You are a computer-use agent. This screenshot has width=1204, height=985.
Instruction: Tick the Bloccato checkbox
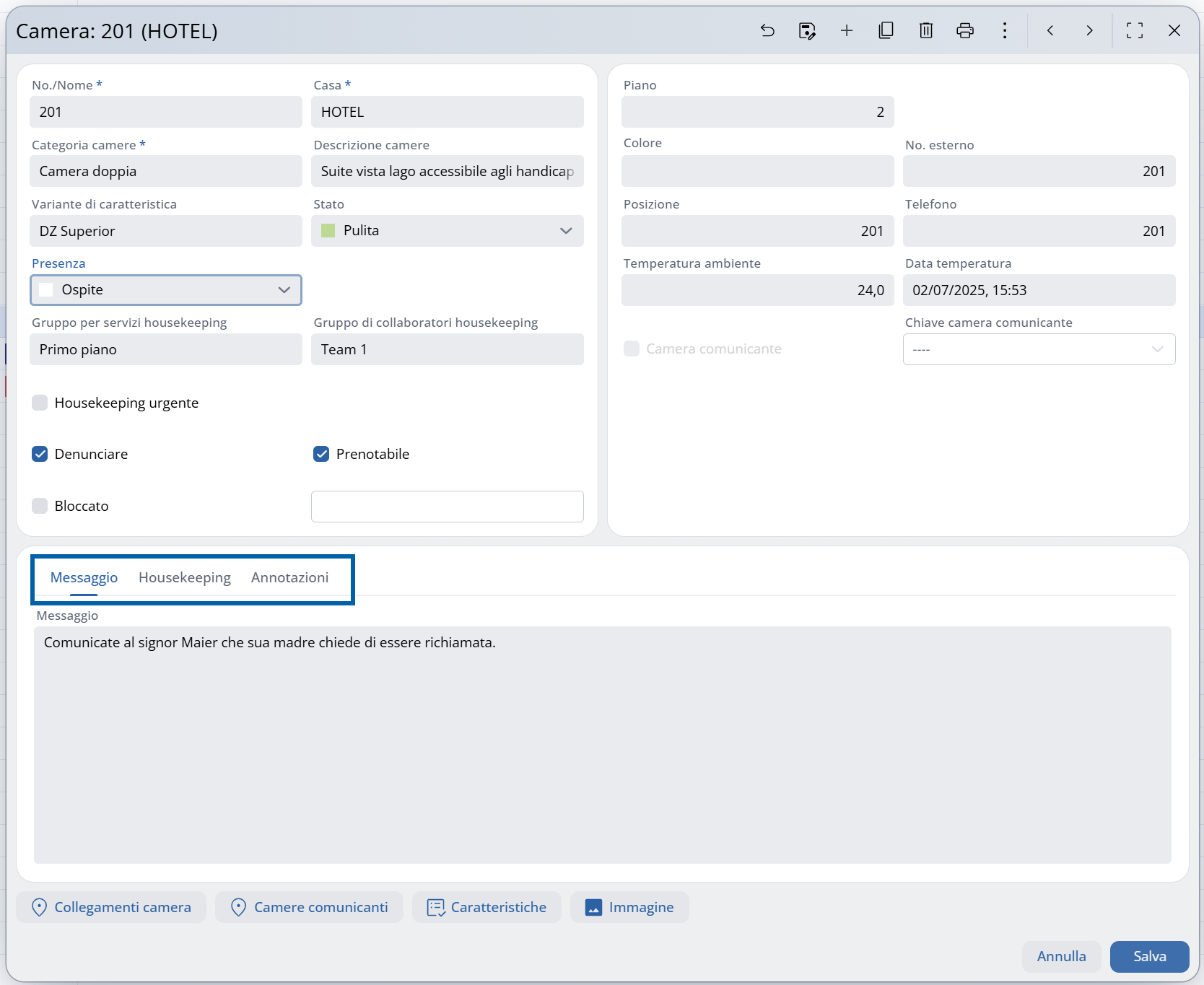coord(40,506)
